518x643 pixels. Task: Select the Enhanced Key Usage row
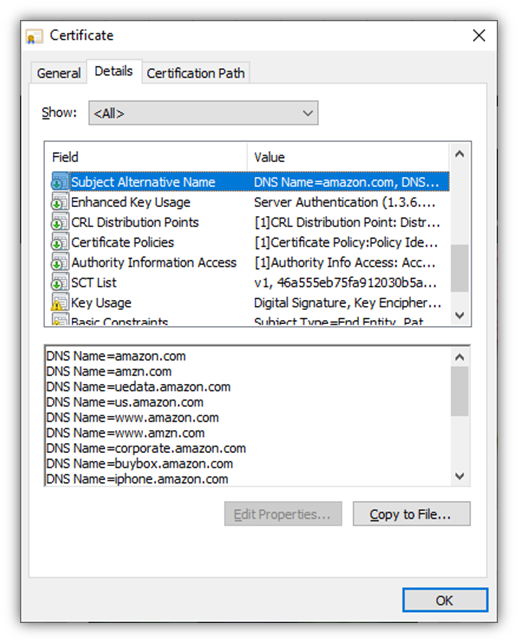[x=250, y=202]
